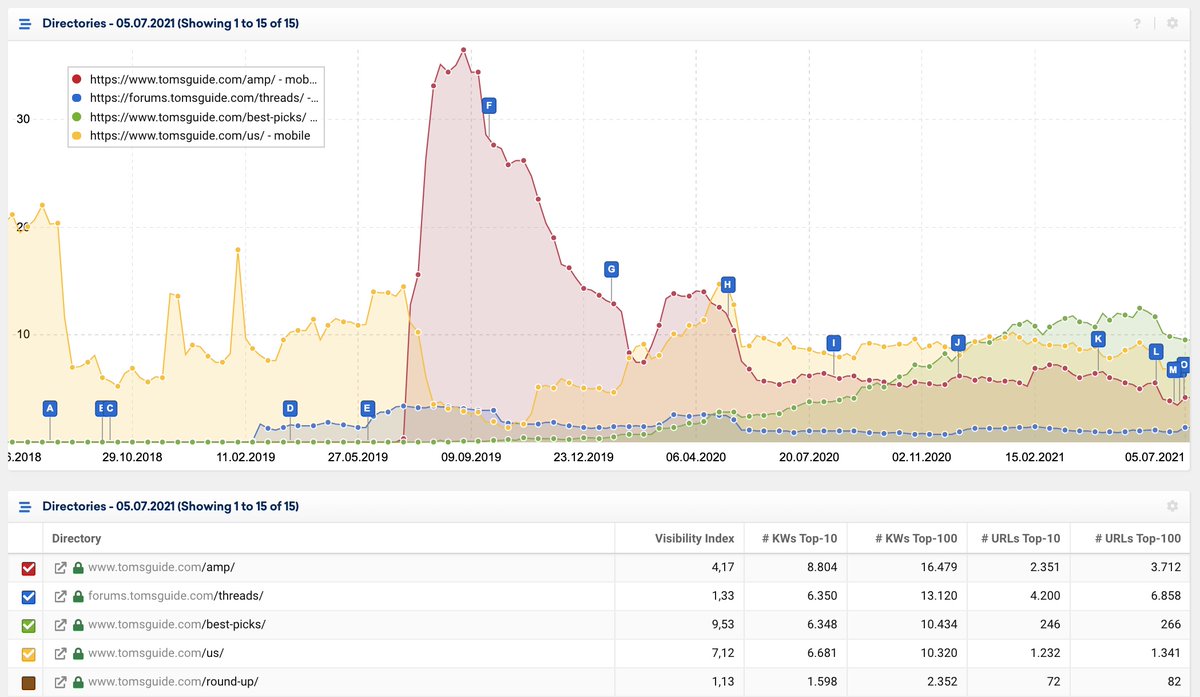This screenshot has height=697, width=1200.
Task: Click x-axis date label 09.09.2019
Action: [472, 457]
